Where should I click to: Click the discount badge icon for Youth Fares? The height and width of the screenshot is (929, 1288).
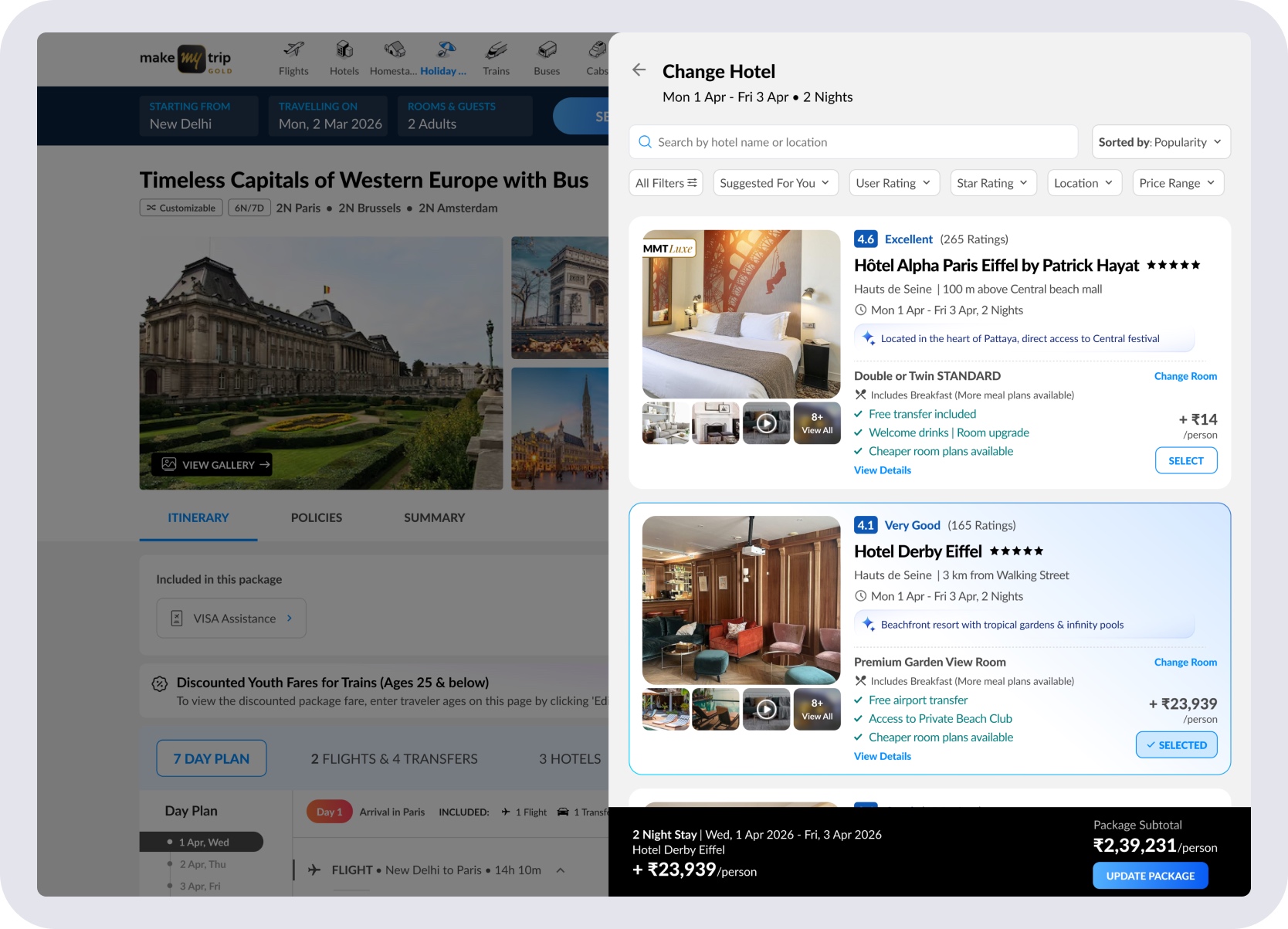click(x=160, y=683)
